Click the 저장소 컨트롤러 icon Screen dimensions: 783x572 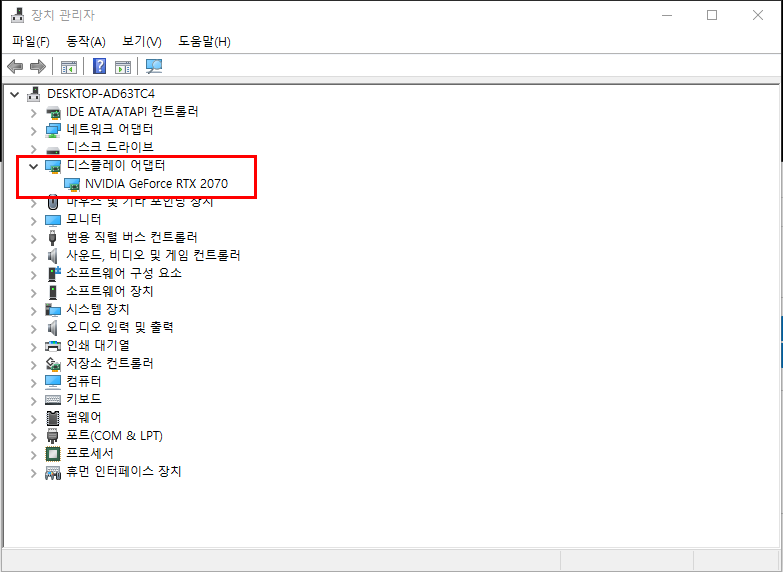point(53,364)
